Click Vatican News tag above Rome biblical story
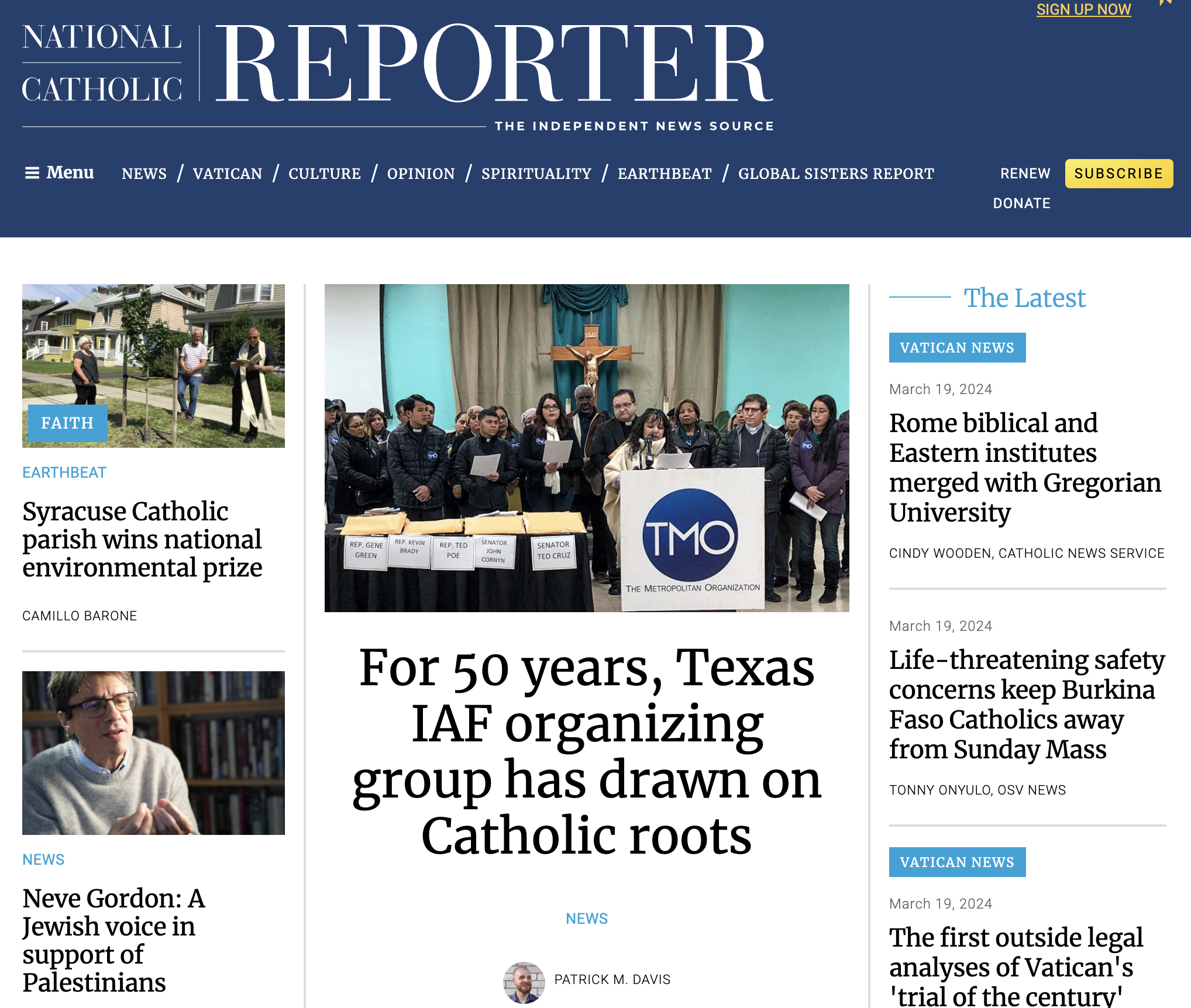 [x=957, y=348]
